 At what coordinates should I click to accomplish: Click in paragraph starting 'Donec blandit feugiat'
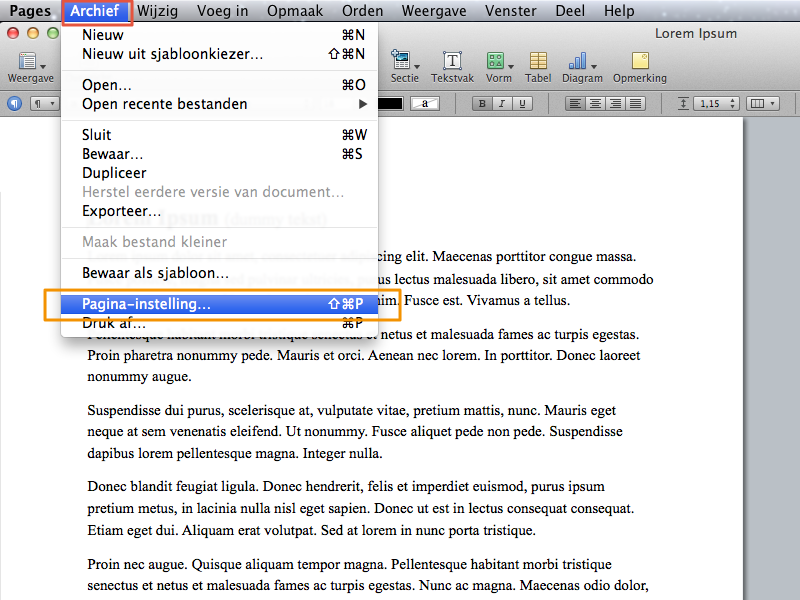[361, 508]
